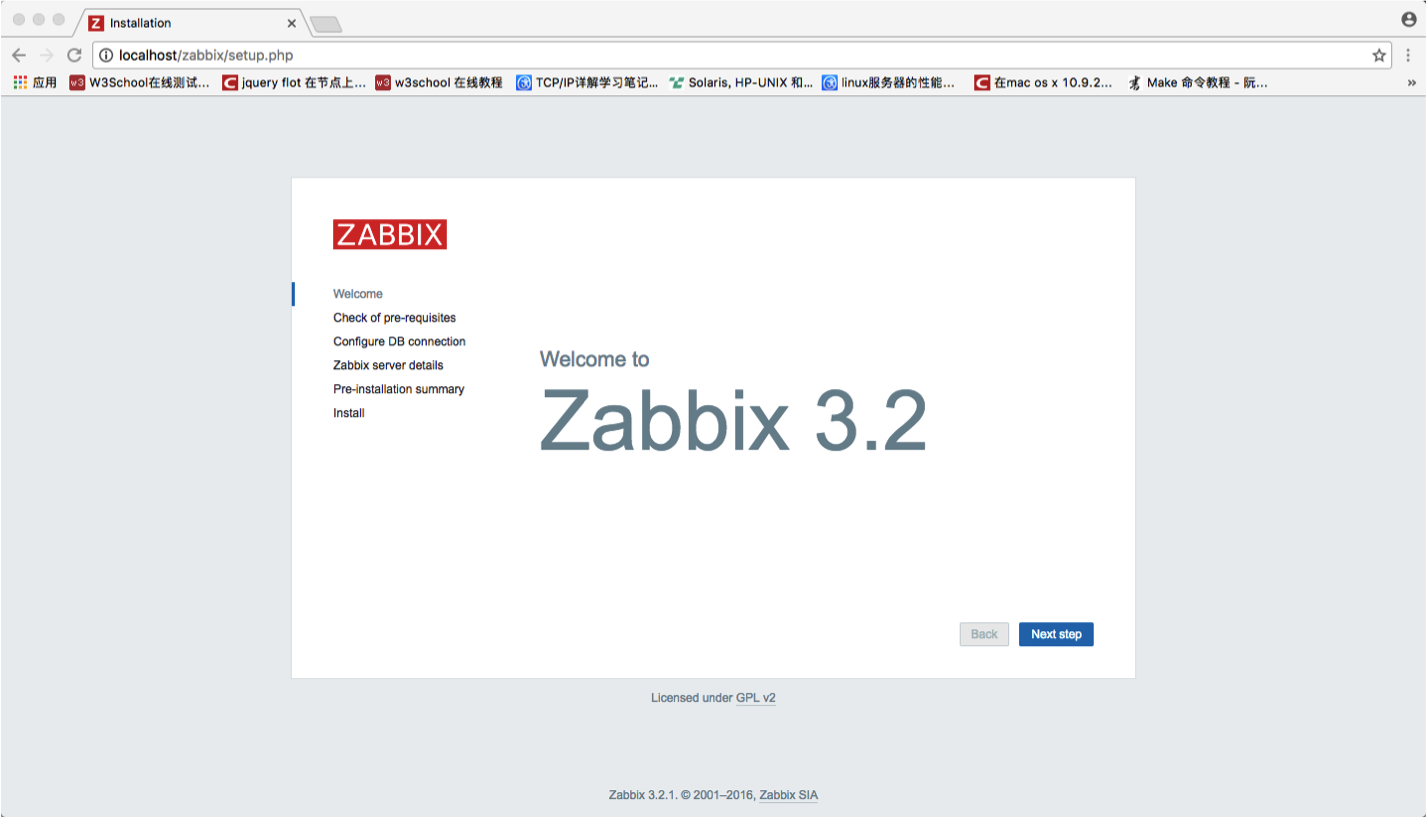Click the browser back arrow
The width and height of the screenshot is (1426, 818).
[x=19, y=55]
